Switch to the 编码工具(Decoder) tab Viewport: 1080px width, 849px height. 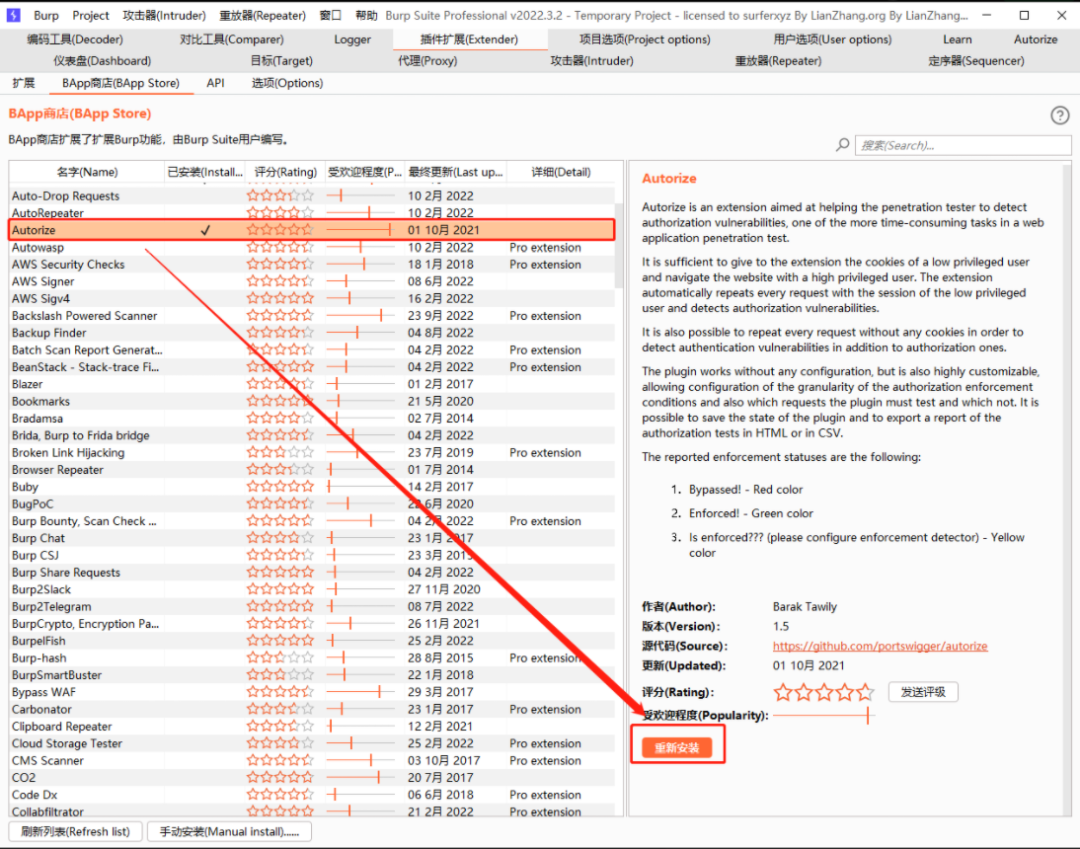tap(75, 39)
